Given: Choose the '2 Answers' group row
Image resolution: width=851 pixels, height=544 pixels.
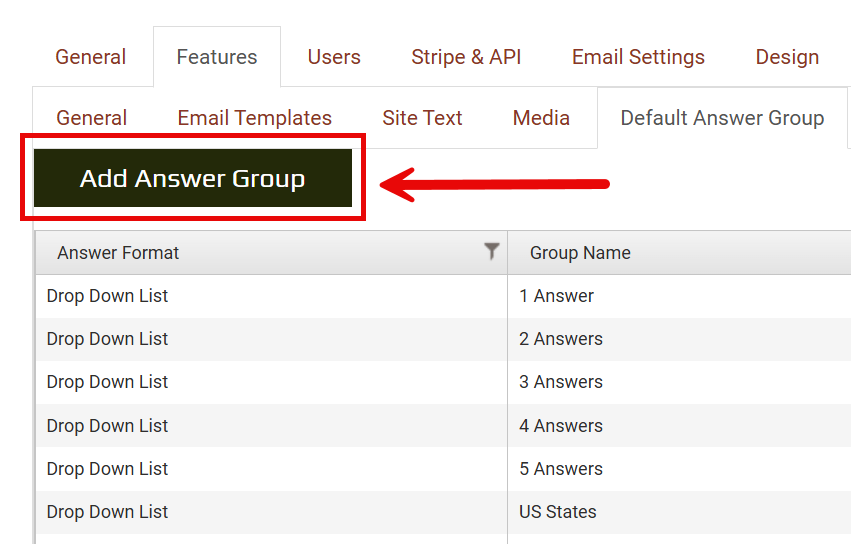Looking at the screenshot, I should click(560, 339).
